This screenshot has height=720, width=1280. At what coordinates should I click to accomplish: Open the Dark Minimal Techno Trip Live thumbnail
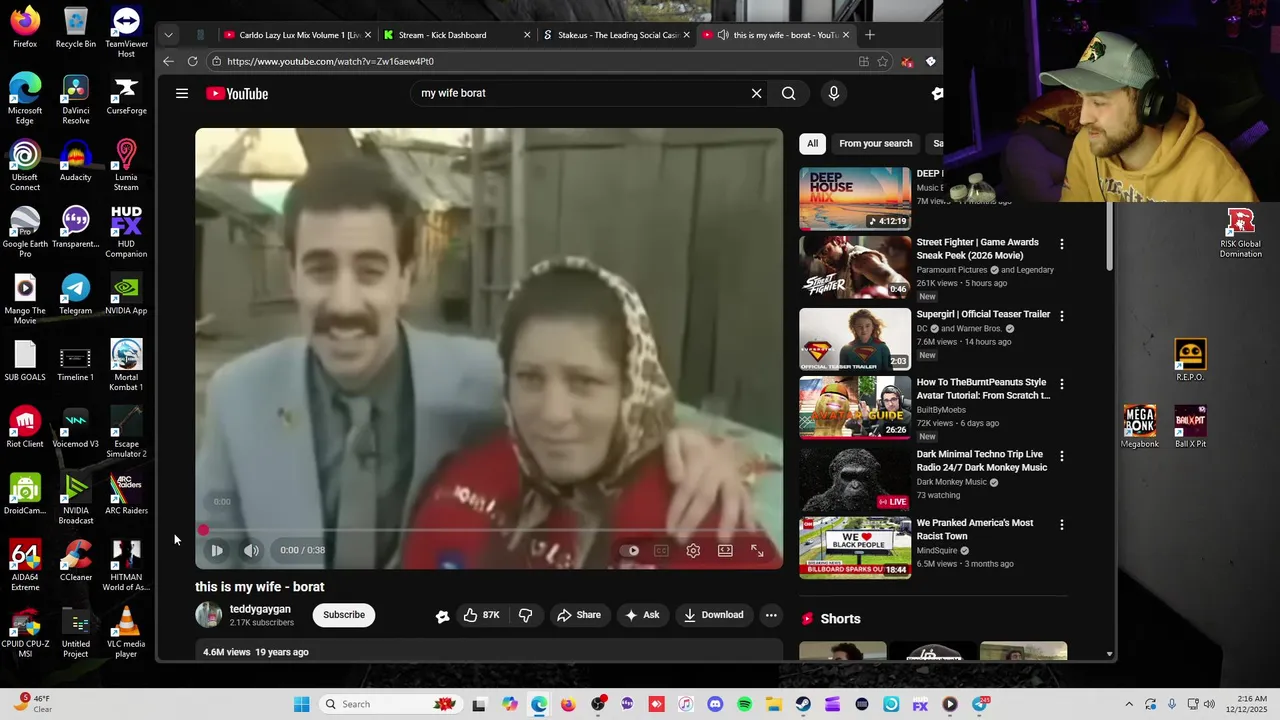pyautogui.click(x=855, y=479)
